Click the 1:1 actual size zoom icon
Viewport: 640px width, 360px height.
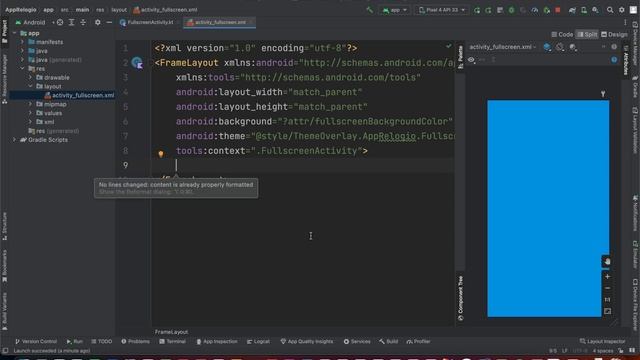[x=607, y=300]
